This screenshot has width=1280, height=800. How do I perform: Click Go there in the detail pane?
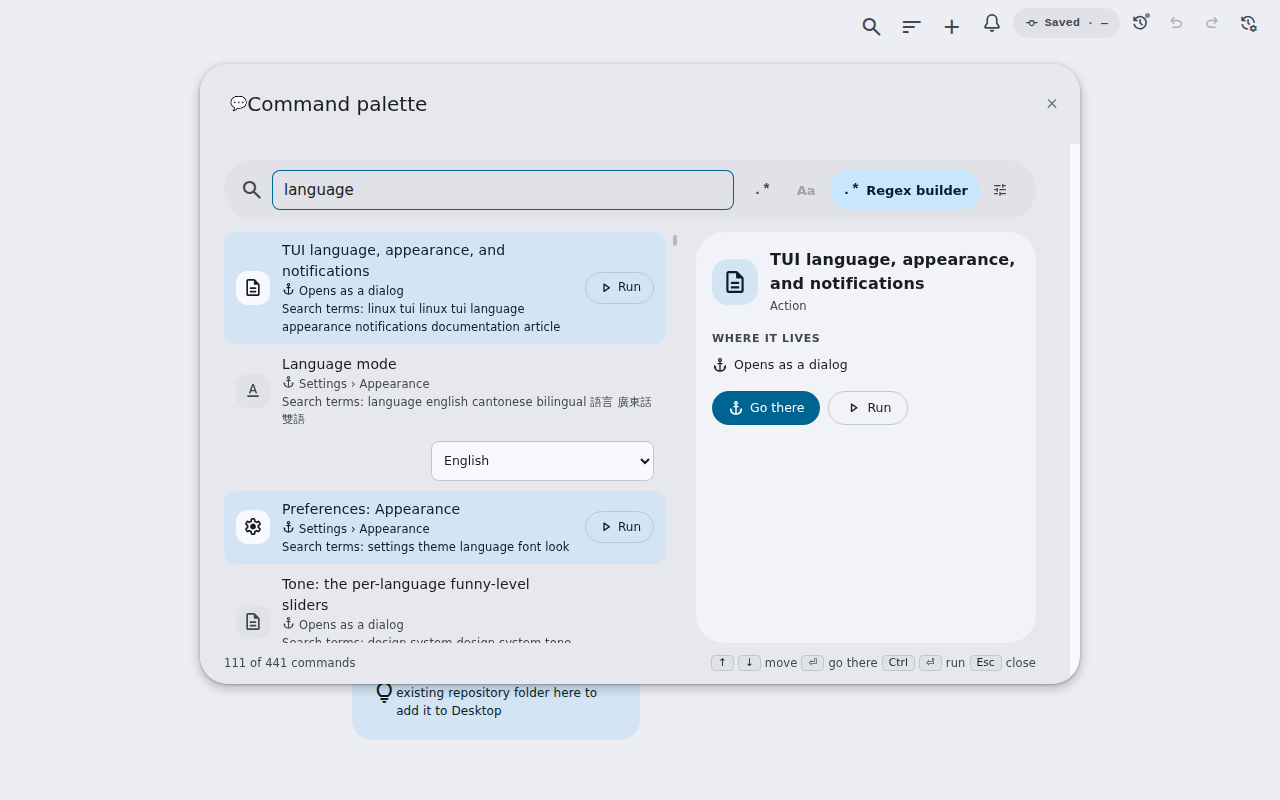point(766,408)
